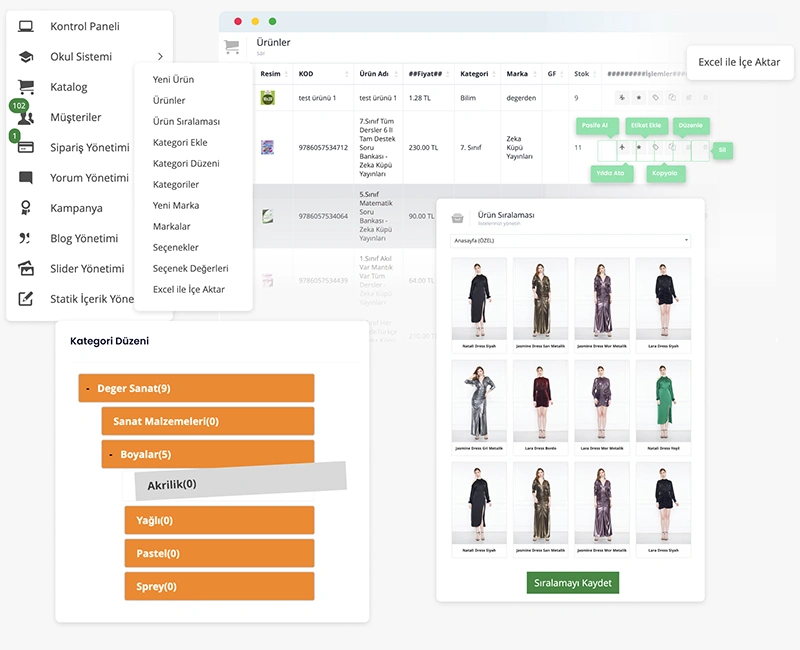
Task: Click test ürünü 1 product thumbnail
Action: click(x=267, y=97)
